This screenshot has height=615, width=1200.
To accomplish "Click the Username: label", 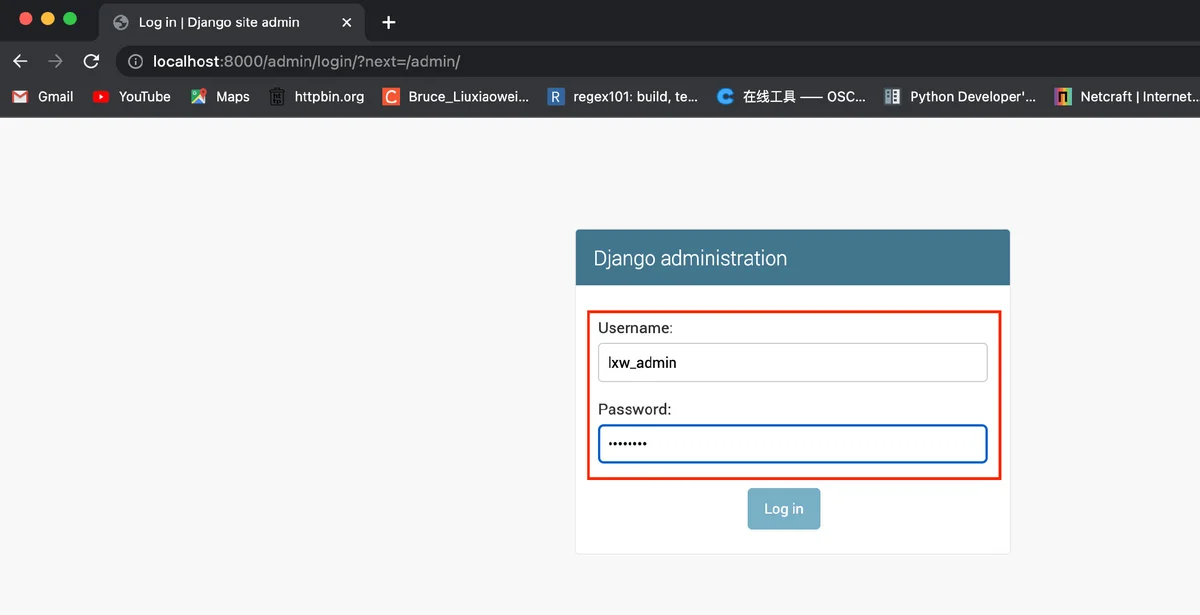I will tap(636, 327).
